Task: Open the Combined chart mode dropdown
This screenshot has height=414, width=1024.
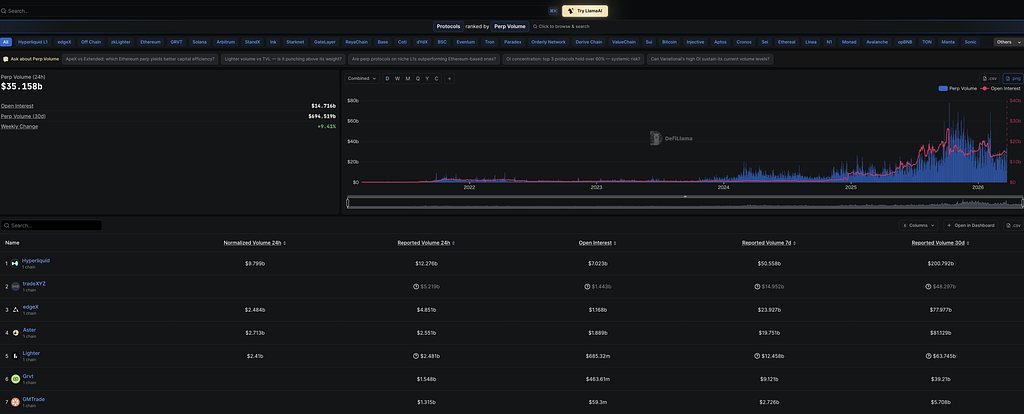Action: pos(362,78)
